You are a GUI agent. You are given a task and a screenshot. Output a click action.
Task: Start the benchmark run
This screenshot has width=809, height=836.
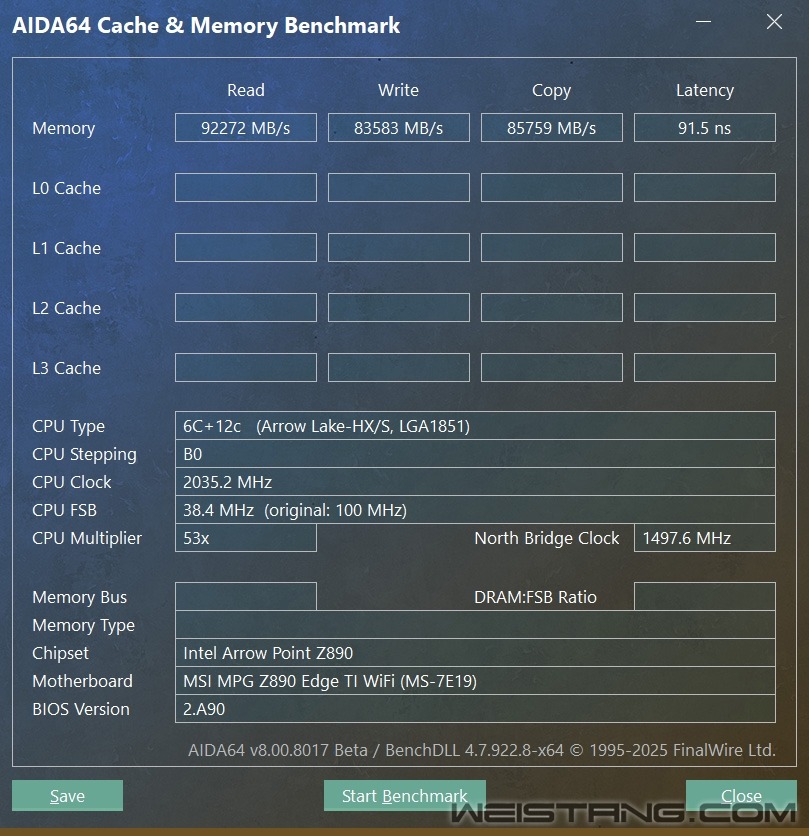(404, 796)
